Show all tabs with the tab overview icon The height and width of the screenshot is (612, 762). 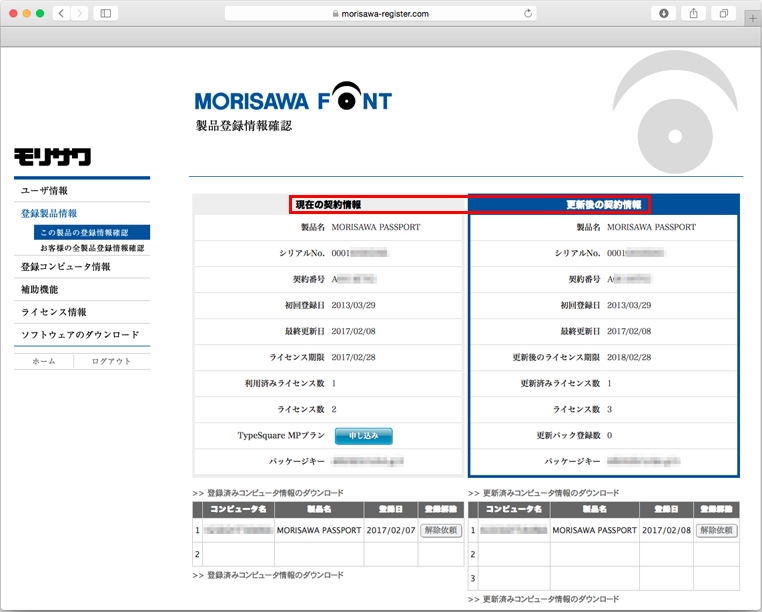(724, 13)
